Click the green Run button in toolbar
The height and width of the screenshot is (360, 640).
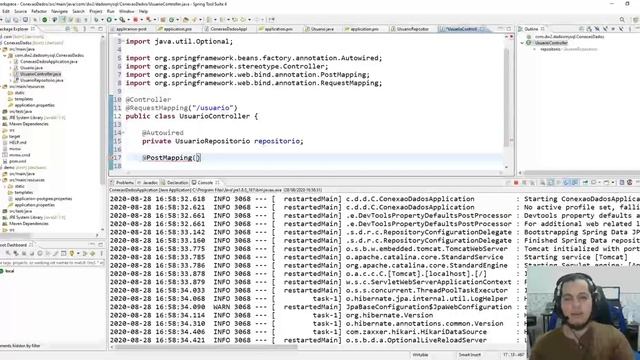click(x=109, y=20)
